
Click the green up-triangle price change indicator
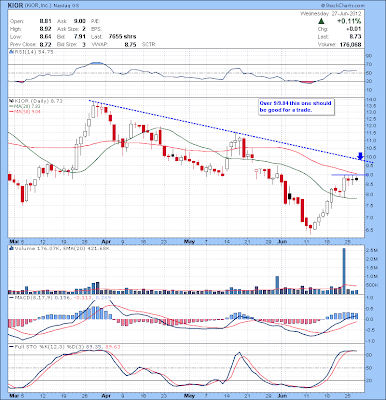[321, 21]
